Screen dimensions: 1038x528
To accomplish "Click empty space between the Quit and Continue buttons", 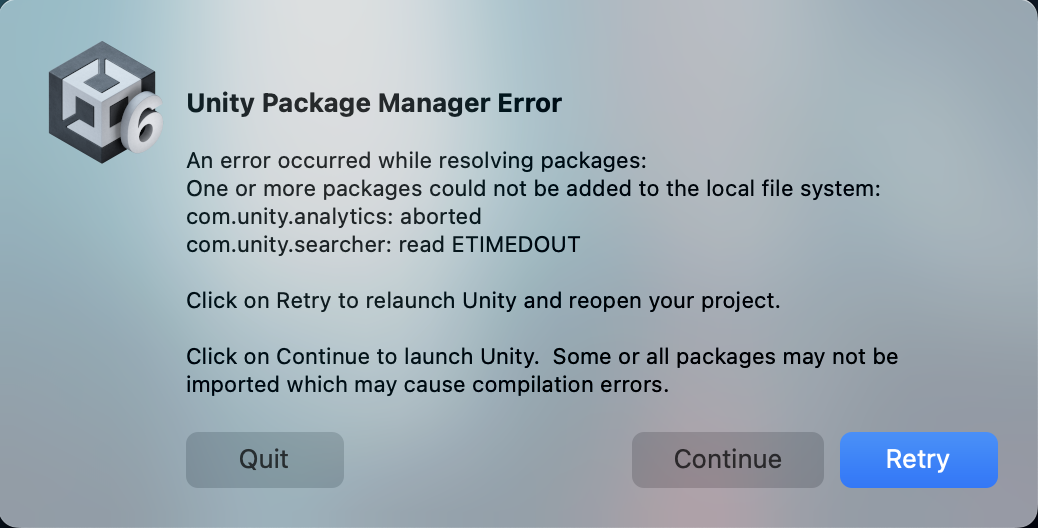I will [x=487, y=460].
